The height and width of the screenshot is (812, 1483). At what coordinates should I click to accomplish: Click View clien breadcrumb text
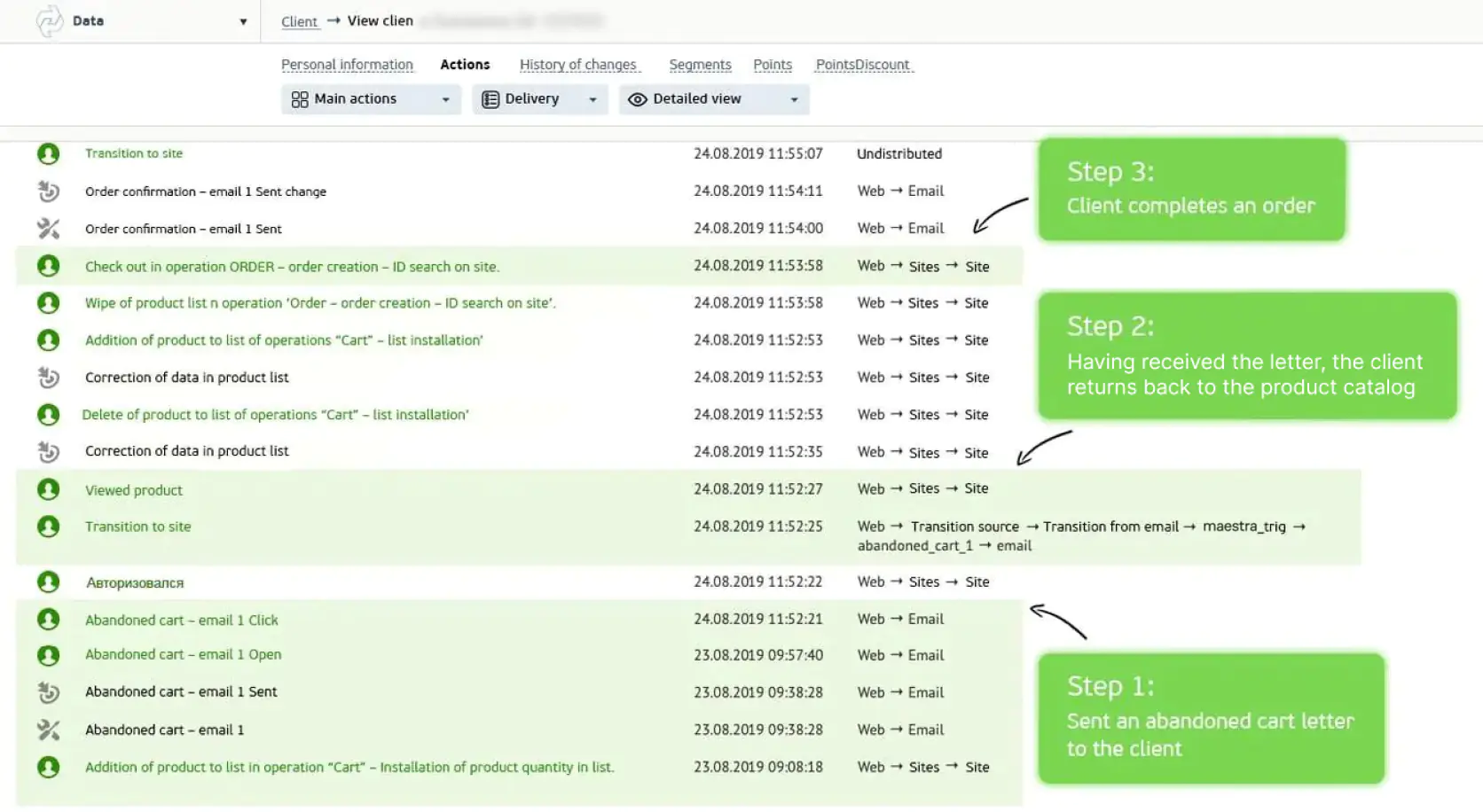coord(381,20)
